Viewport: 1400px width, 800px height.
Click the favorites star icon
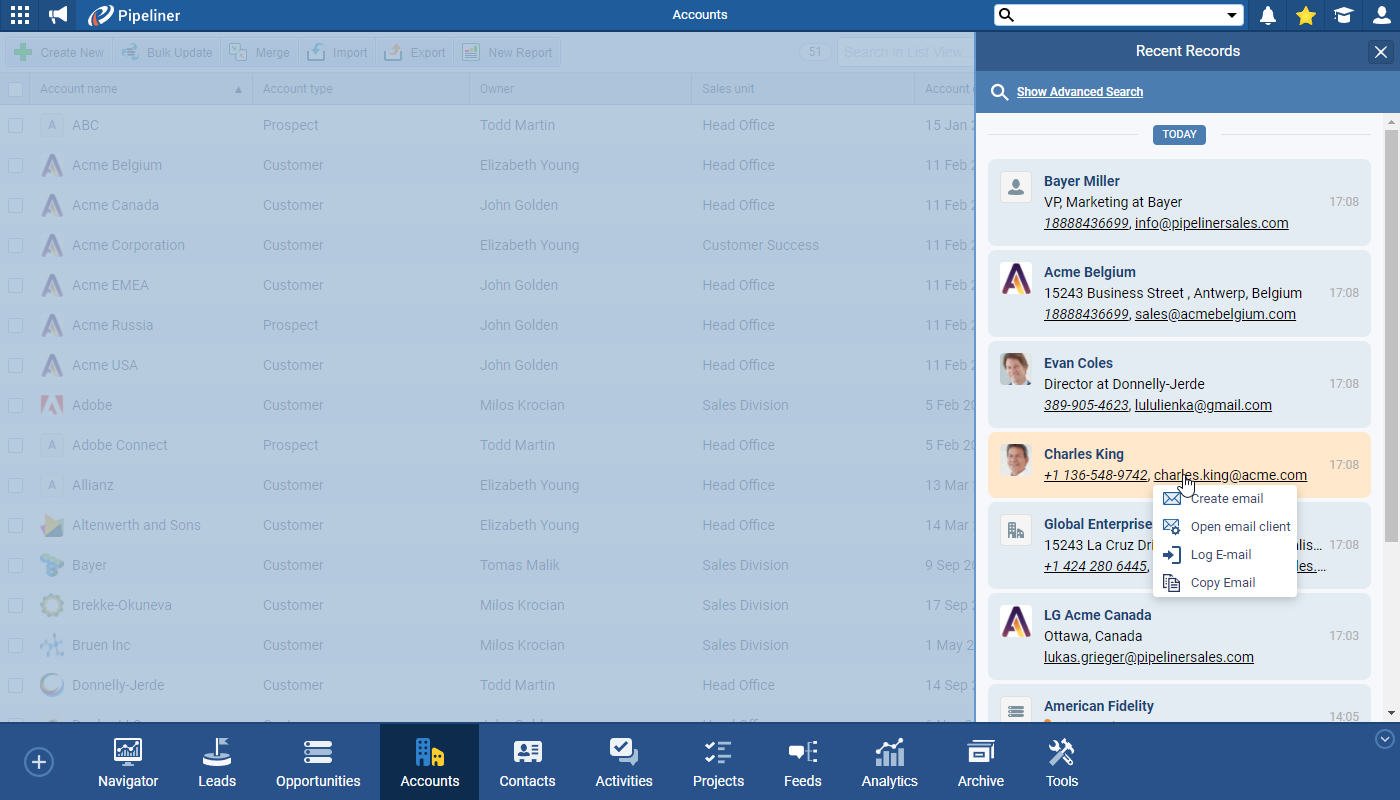click(1305, 15)
